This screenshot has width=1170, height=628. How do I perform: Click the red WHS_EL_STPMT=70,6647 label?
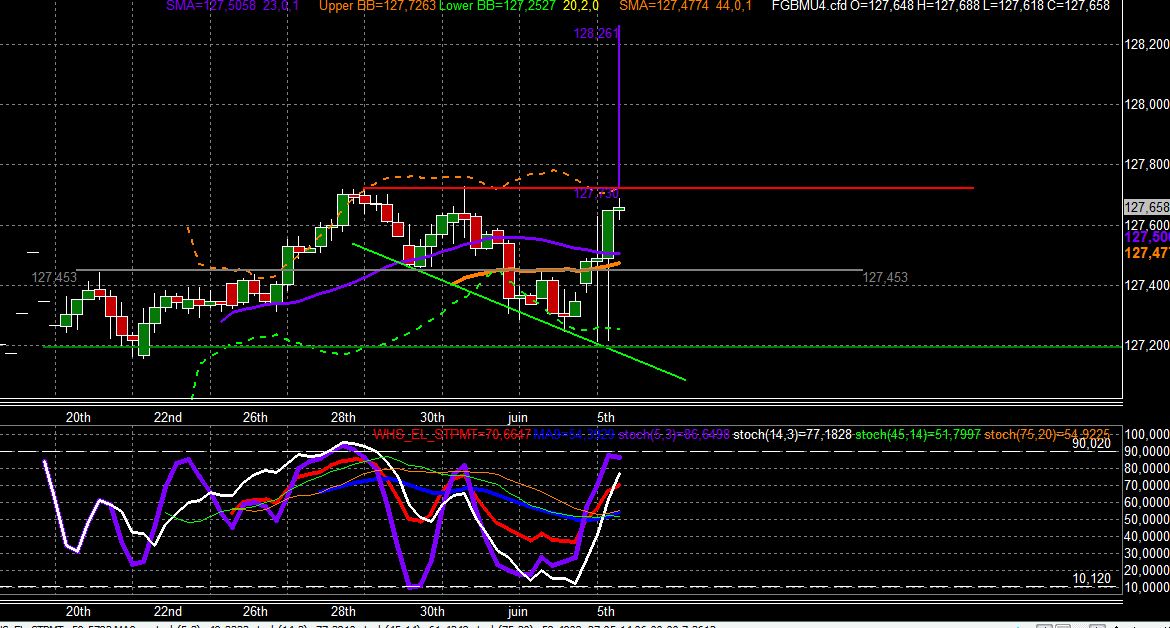tap(452, 434)
